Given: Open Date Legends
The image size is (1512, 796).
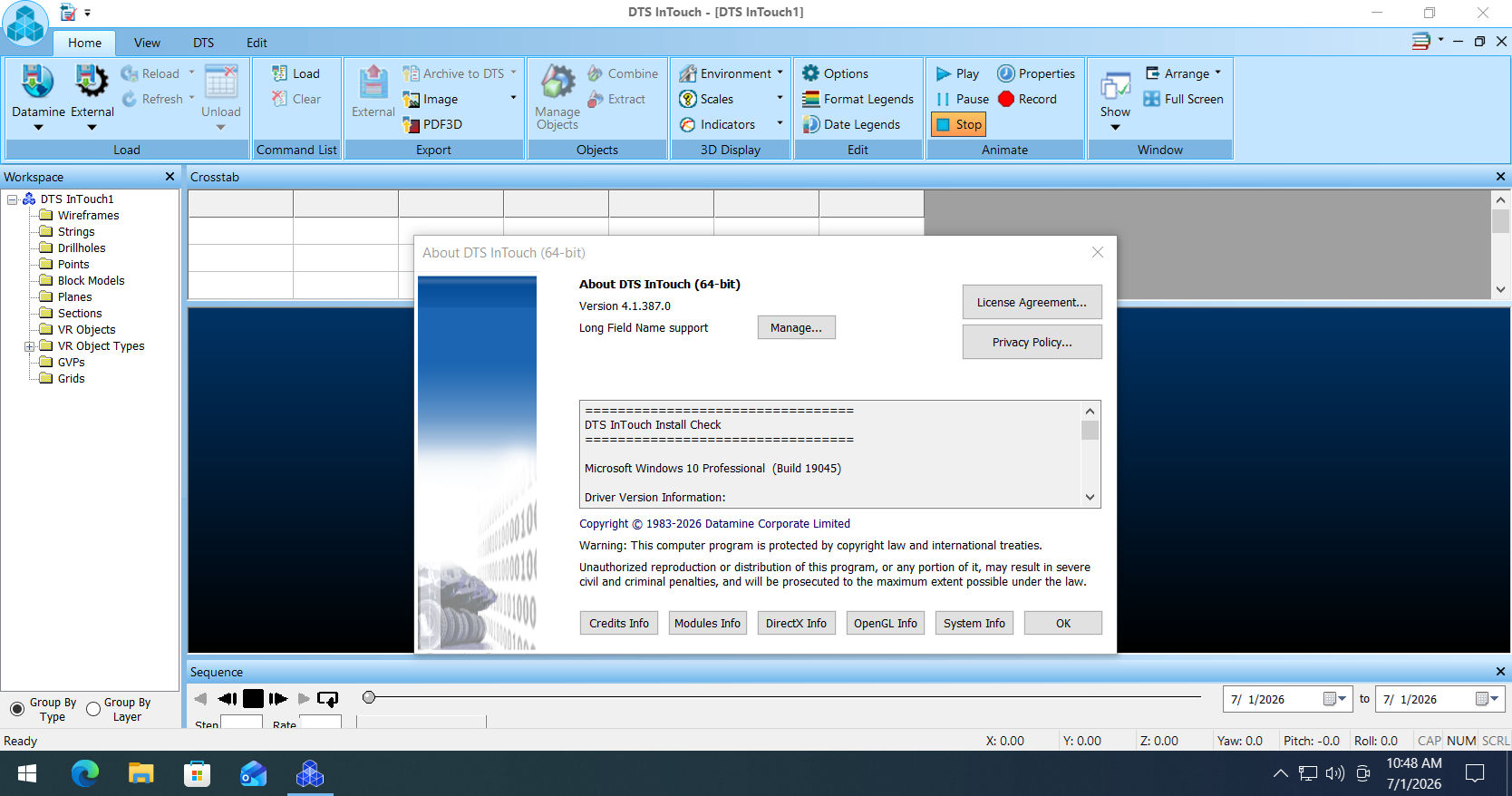Looking at the screenshot, I should click(x=851, y=124).
